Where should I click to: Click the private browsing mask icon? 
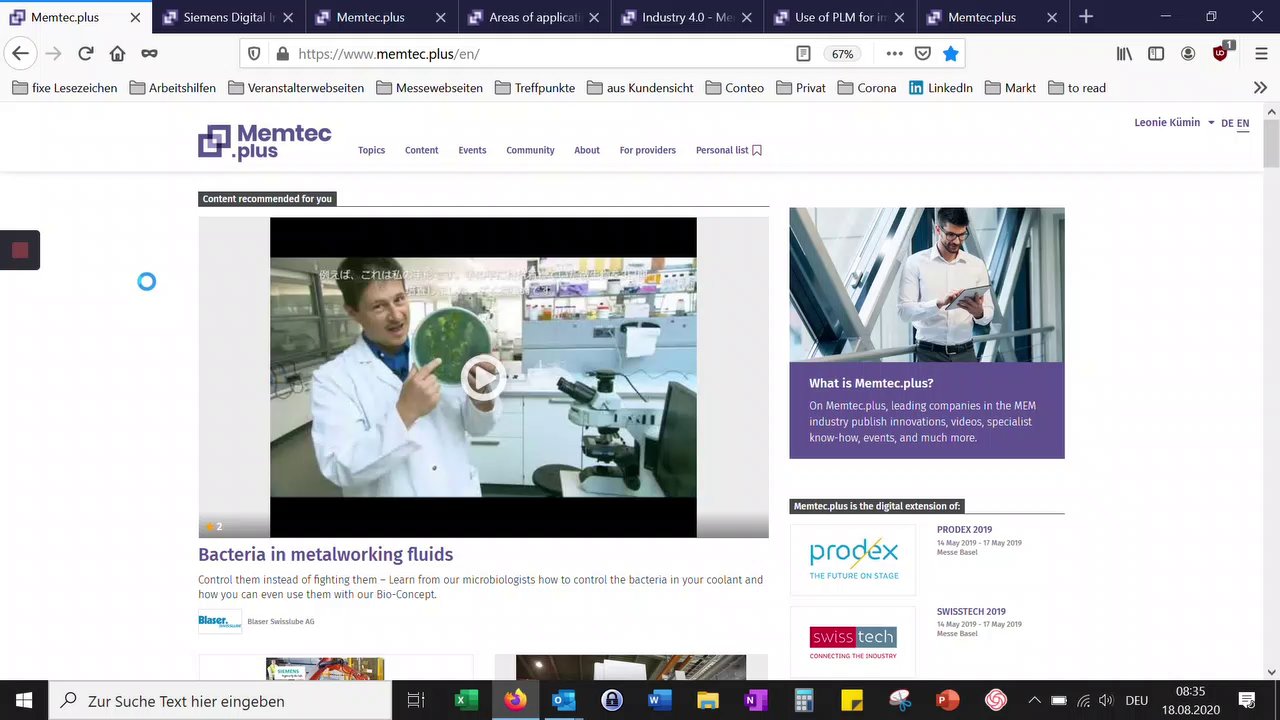pos(149,54)
